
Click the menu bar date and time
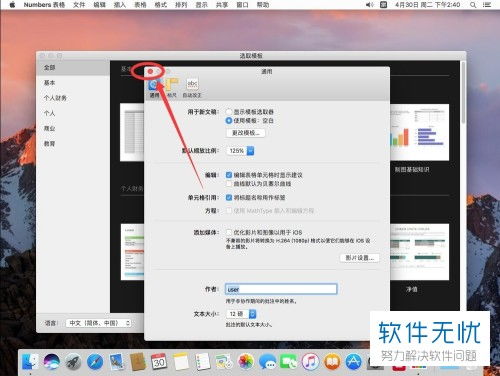(x=428, y=5)
